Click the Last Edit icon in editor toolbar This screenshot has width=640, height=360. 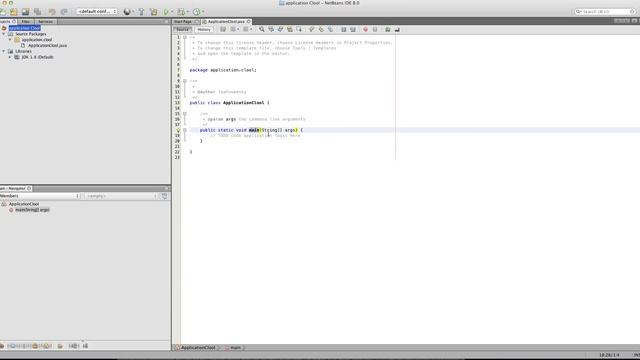click(223, 29)
